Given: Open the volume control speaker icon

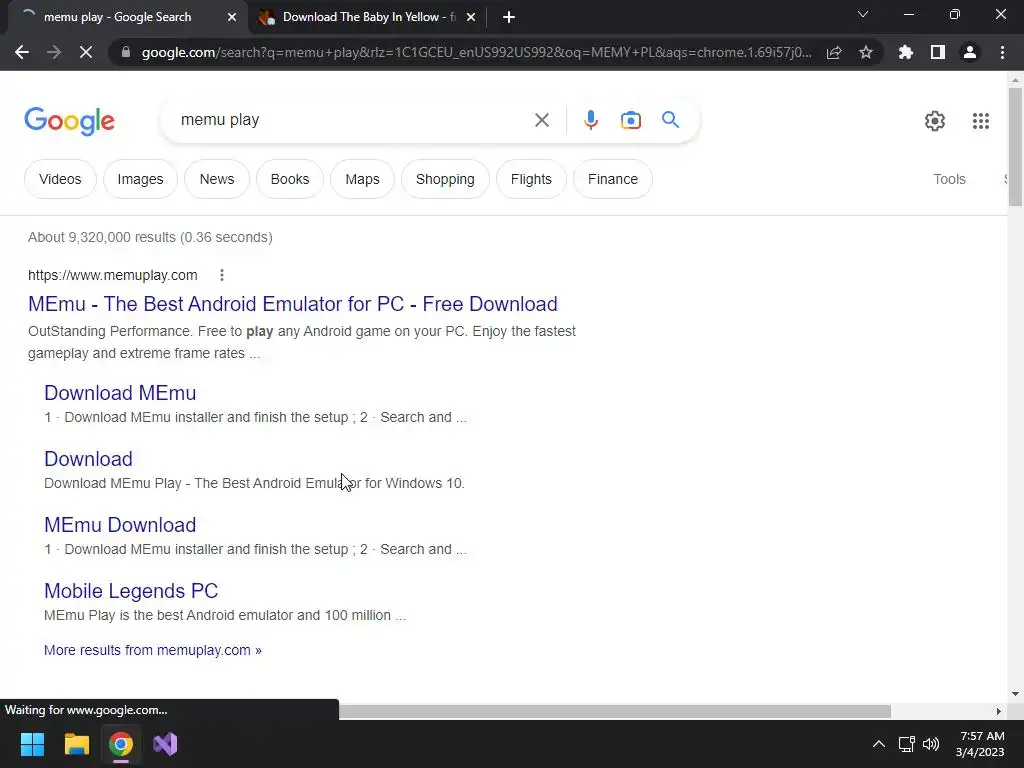Looking at the screenshot, I should [x=931, y=744].
